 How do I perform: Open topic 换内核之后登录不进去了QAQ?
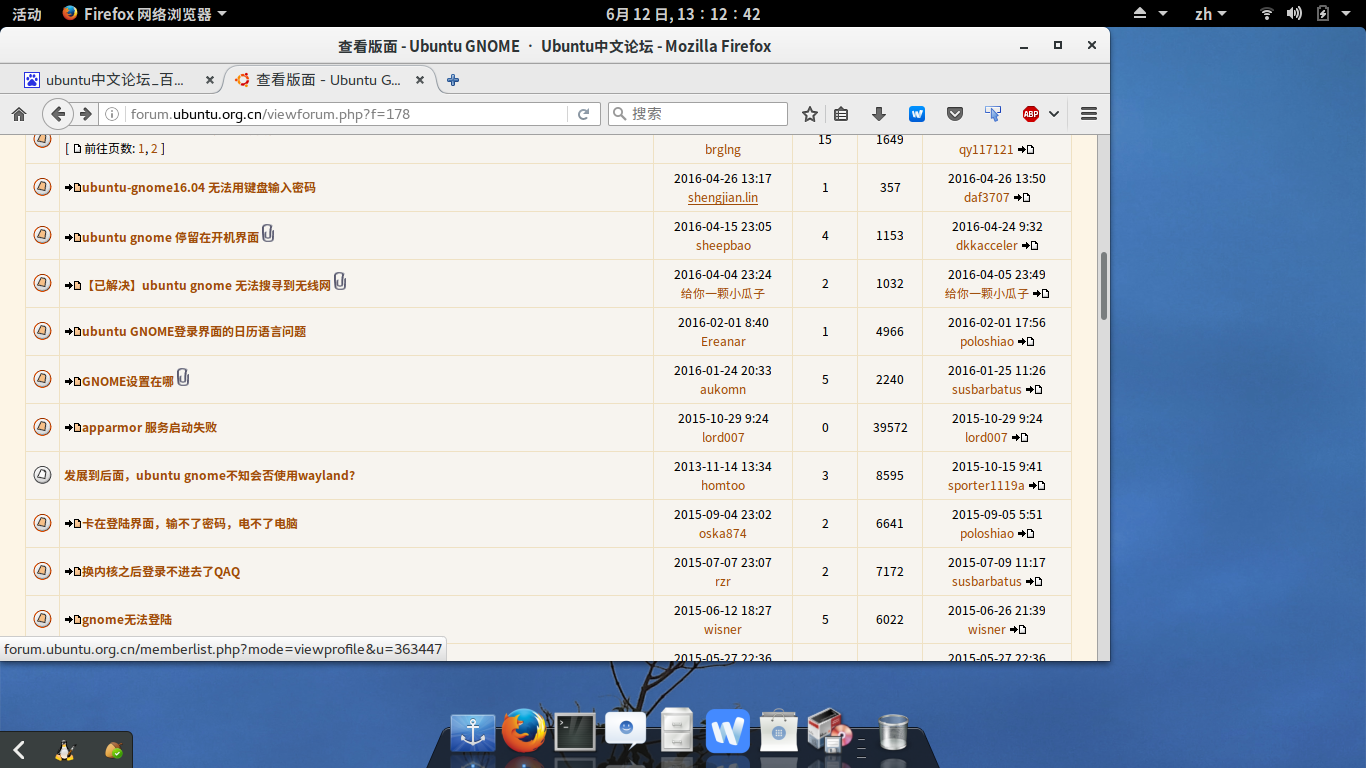pyautogui.click(x=161, y=571)
